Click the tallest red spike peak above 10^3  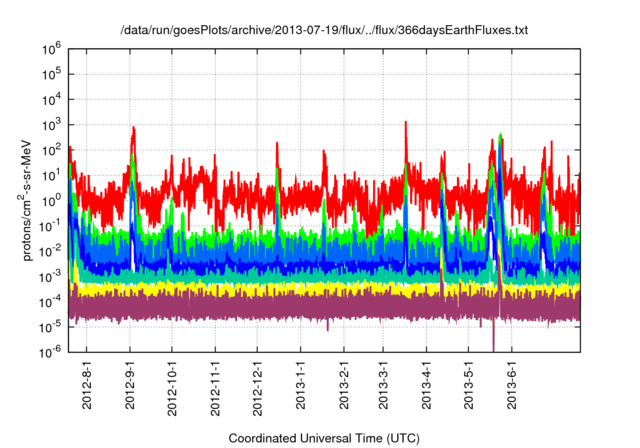(x=405, y=122)
